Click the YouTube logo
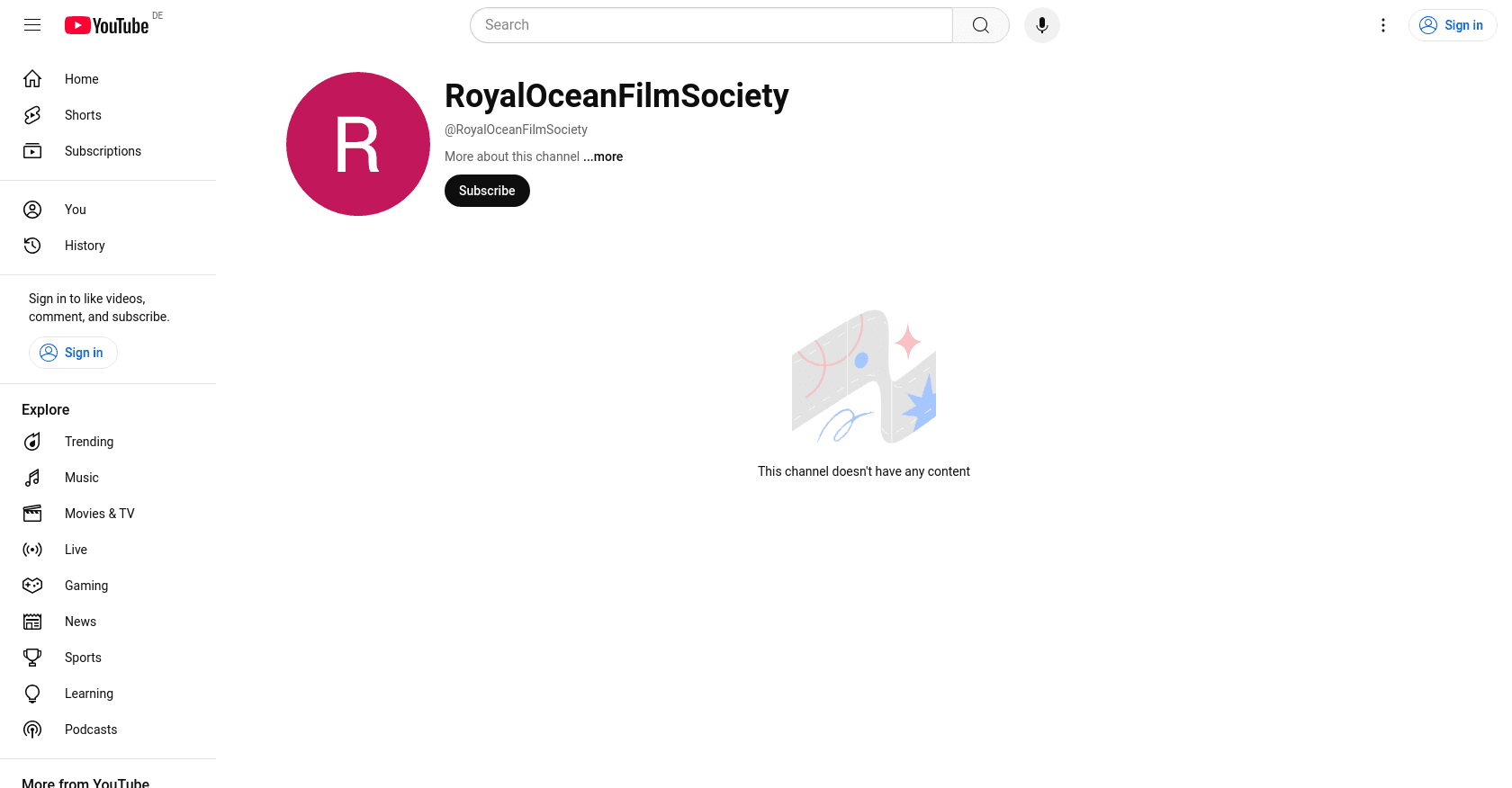This screenshot has height=788, width=1512. click(106, 25)
